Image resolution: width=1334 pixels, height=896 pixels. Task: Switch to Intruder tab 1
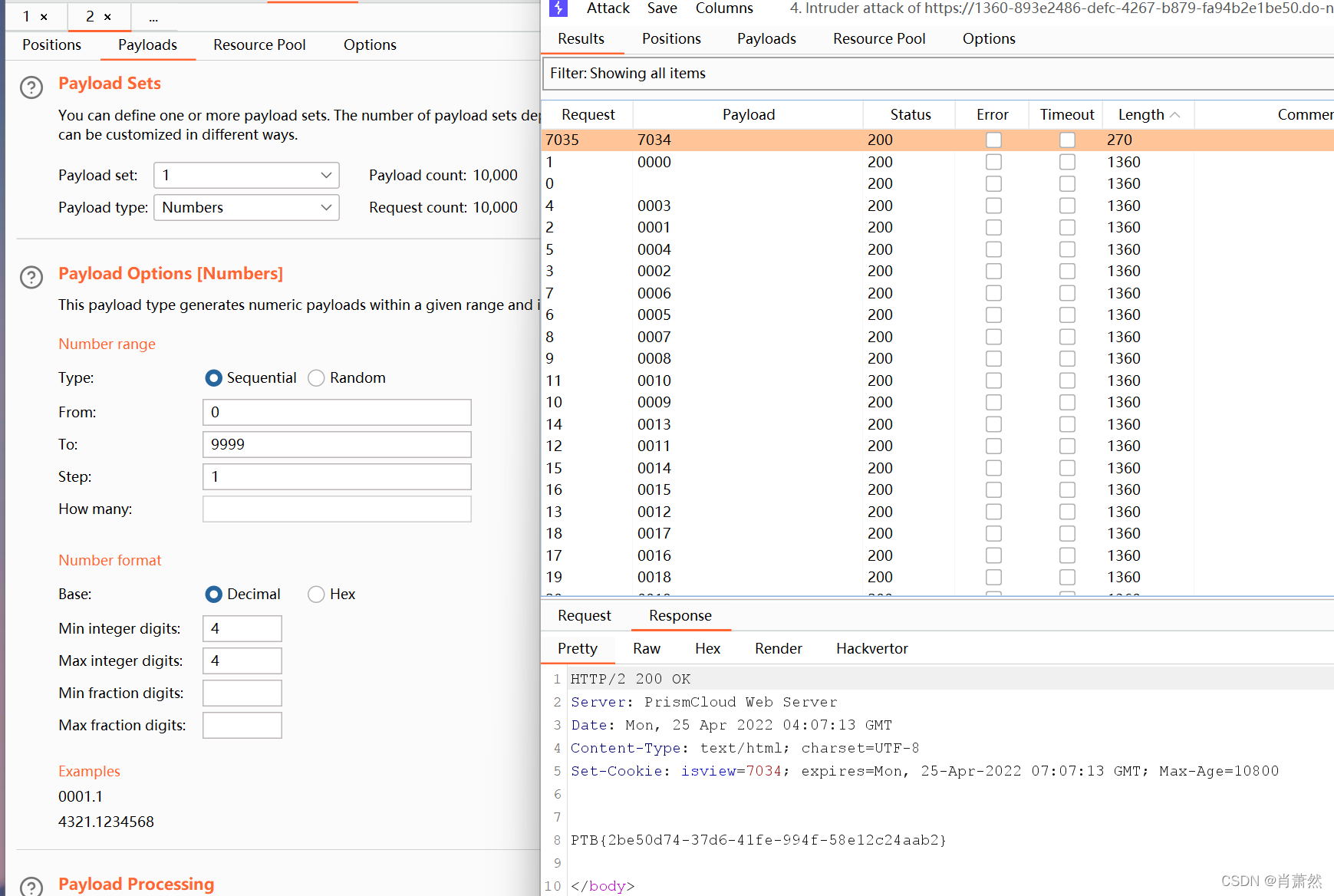click(26, 17)
